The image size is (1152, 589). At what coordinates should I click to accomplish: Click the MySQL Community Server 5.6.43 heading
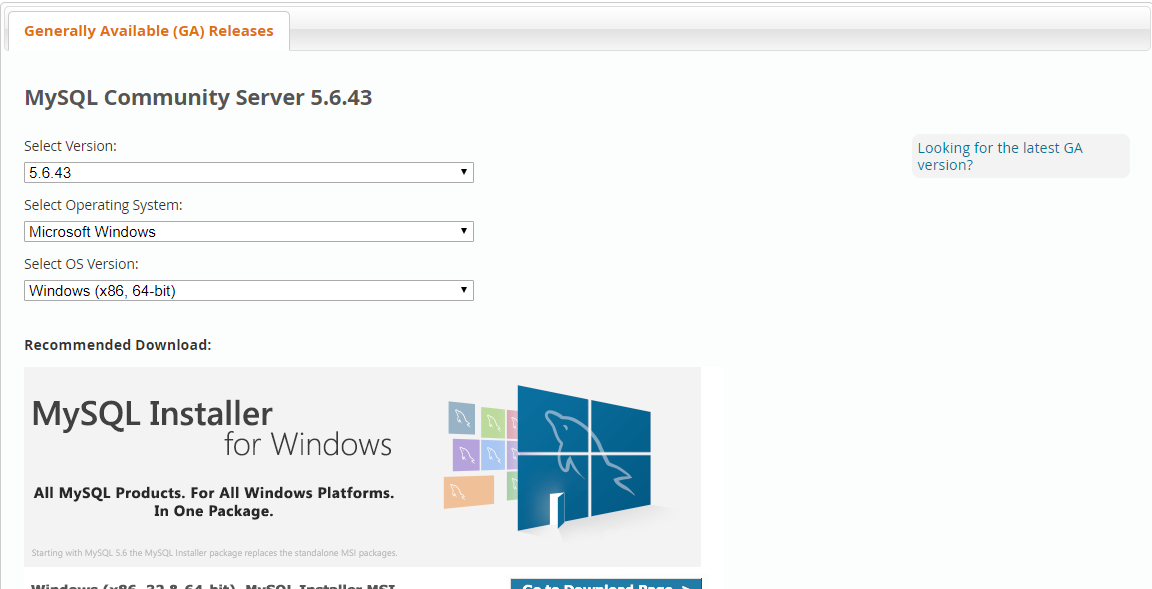(198, 98)
